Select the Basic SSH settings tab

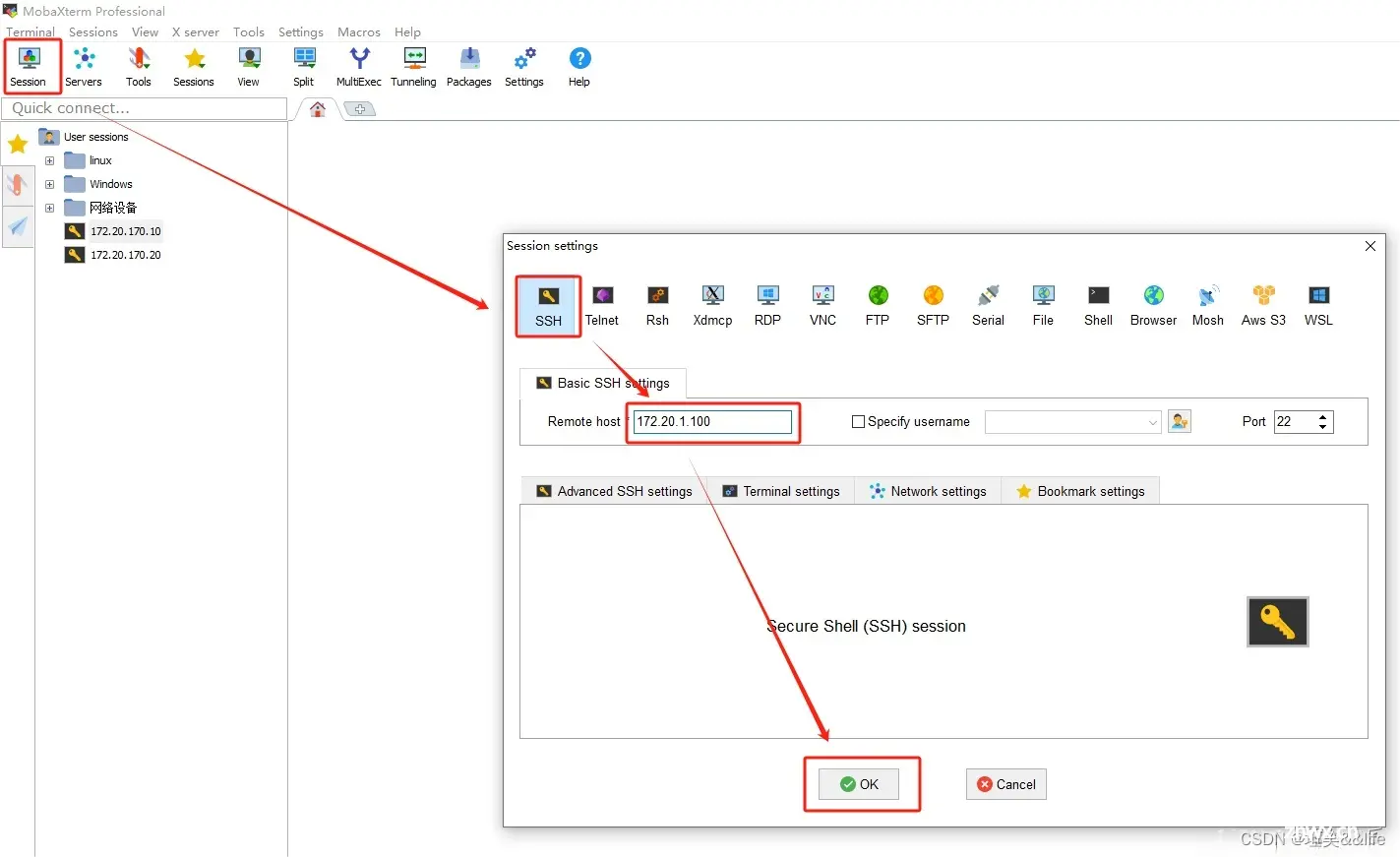(602, 383)
